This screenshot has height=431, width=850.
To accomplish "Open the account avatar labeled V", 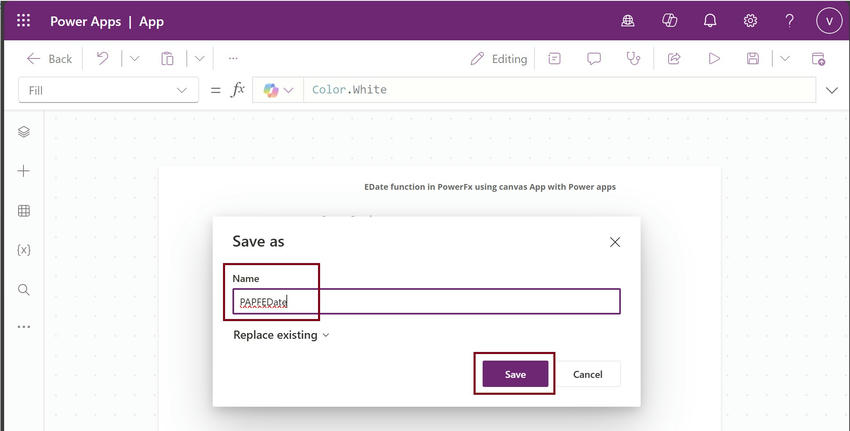I will click(x=829, y=21).
